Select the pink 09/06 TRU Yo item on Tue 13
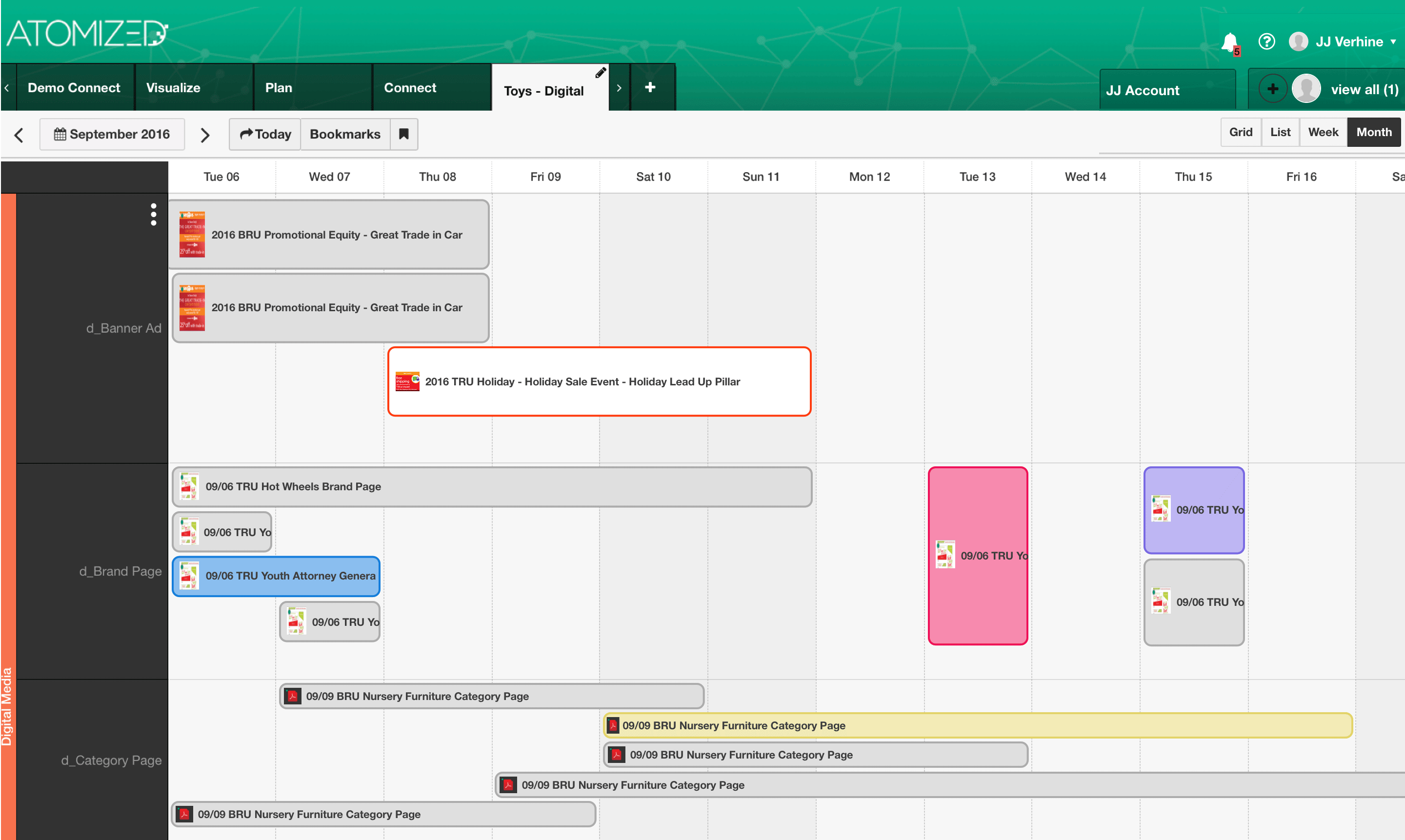The image size is (1405, 840). pos(978,555)
